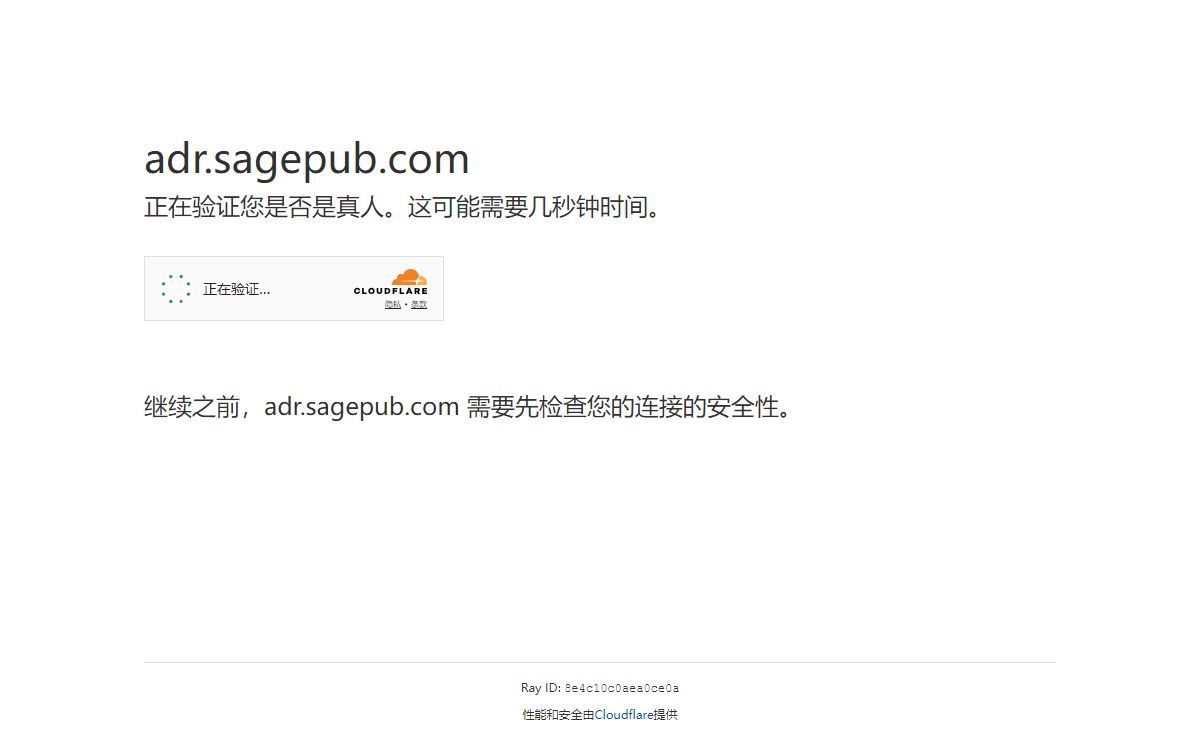Click the adr.sagepub.com heading
The height and width of the screenshot is (740, 1200).
coord(307,159)
